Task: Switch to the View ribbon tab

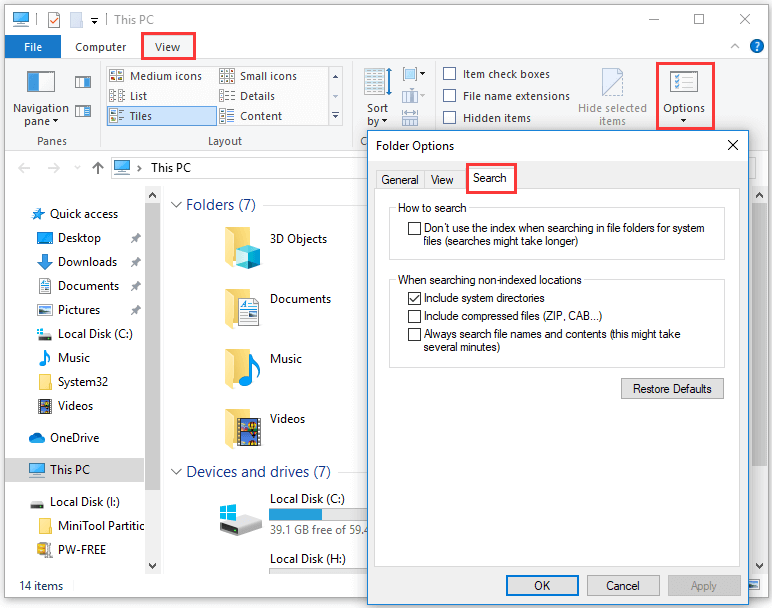Action: 167,47
